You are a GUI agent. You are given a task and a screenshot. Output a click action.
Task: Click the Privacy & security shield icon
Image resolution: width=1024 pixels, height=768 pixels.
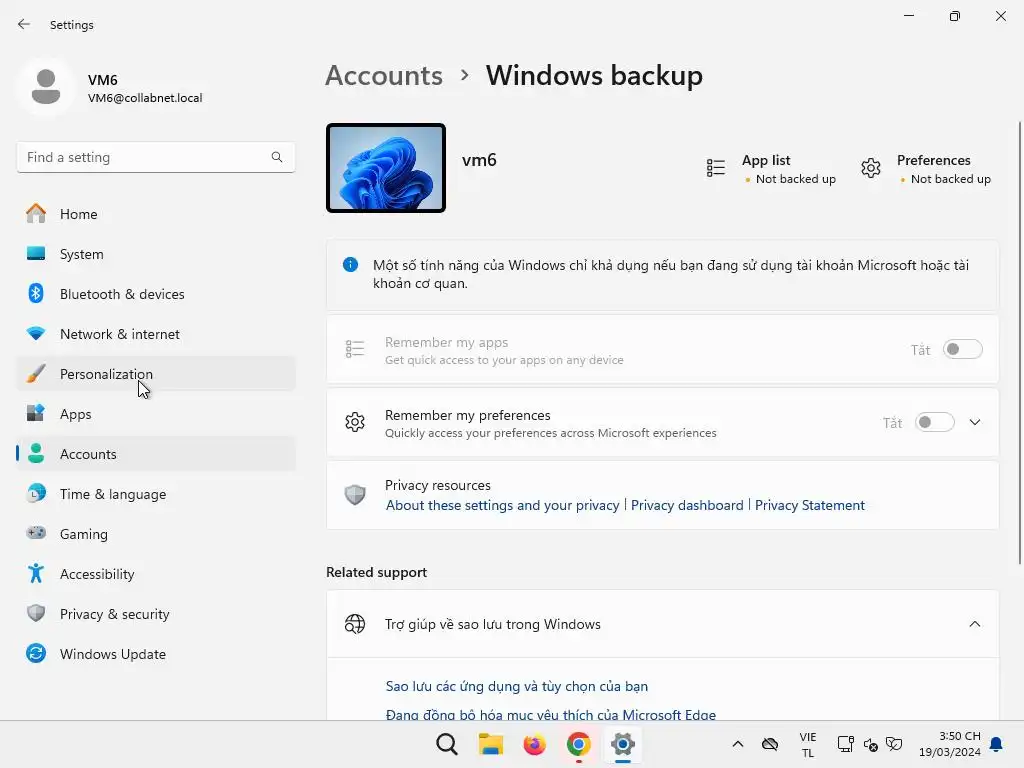coord(36,613)
